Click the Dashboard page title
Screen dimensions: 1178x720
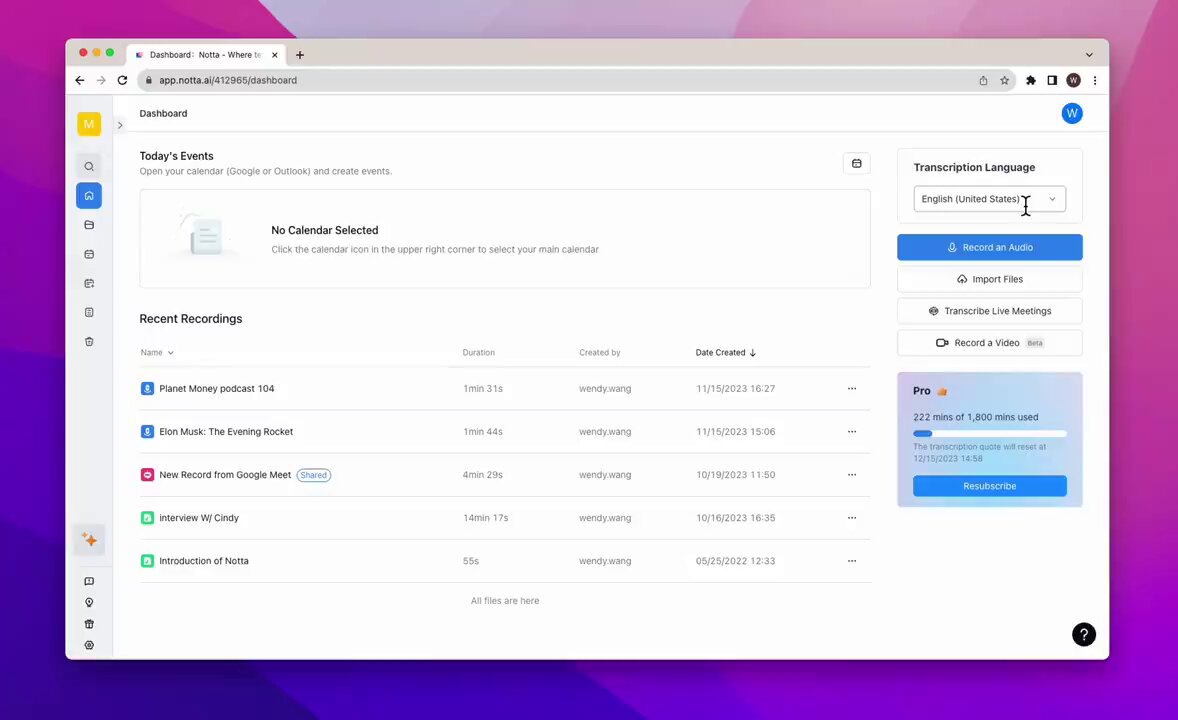tap(163, 113)
